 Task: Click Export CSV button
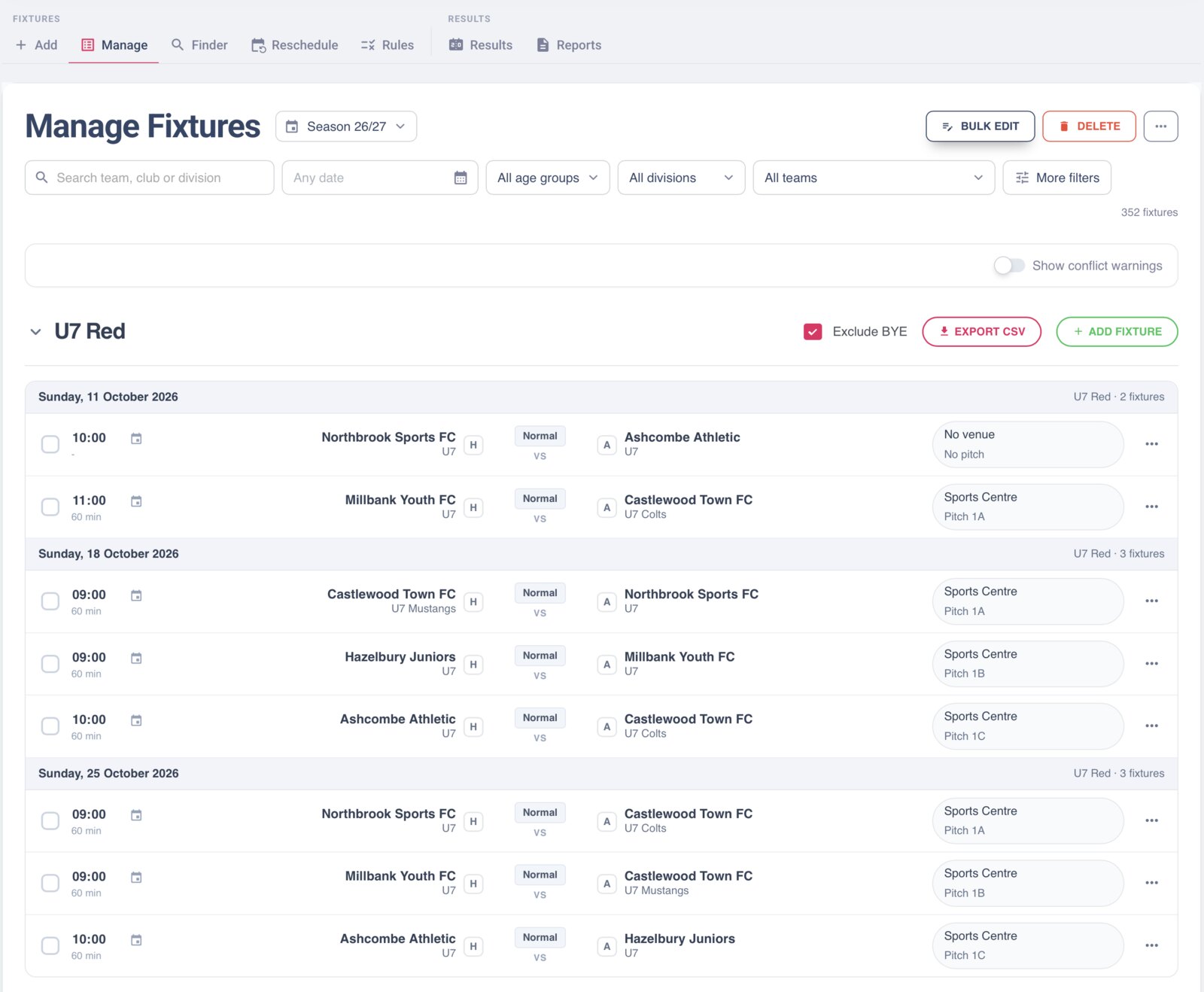coord(981,332)
